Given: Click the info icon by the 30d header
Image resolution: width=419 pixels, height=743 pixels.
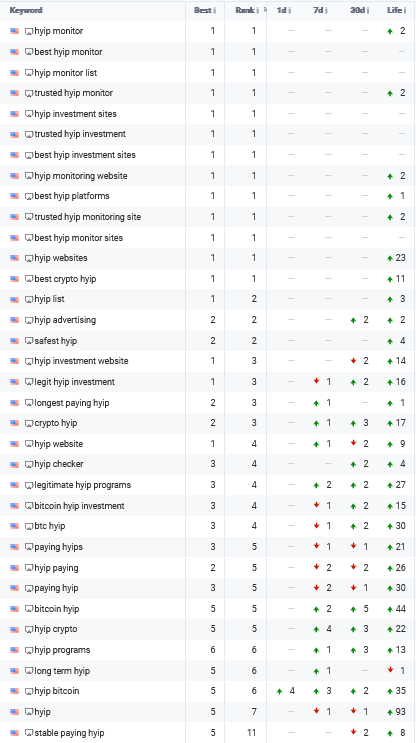Looking at the screenshot, I should click(368, 10).
